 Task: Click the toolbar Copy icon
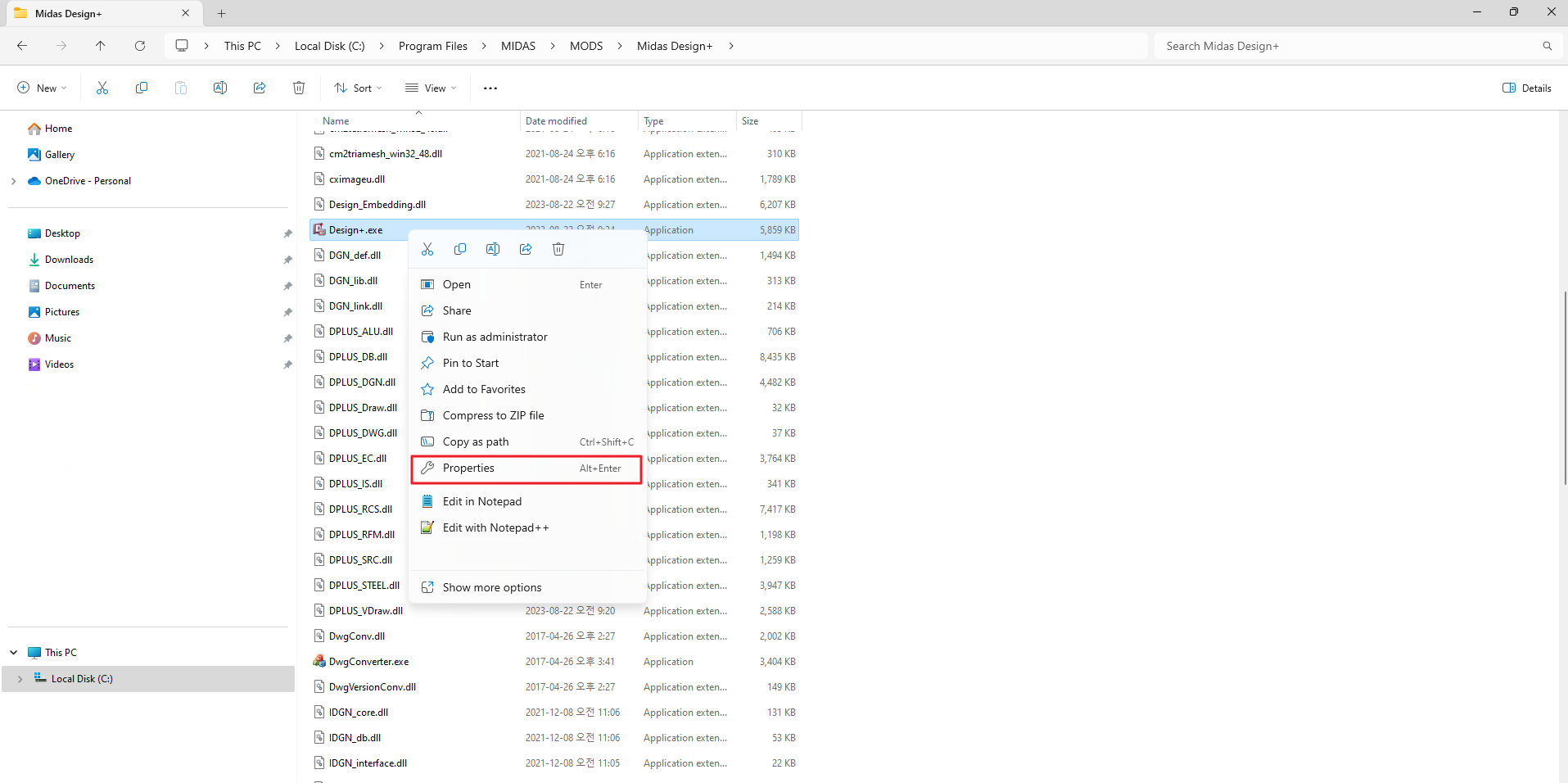(142, 88)
